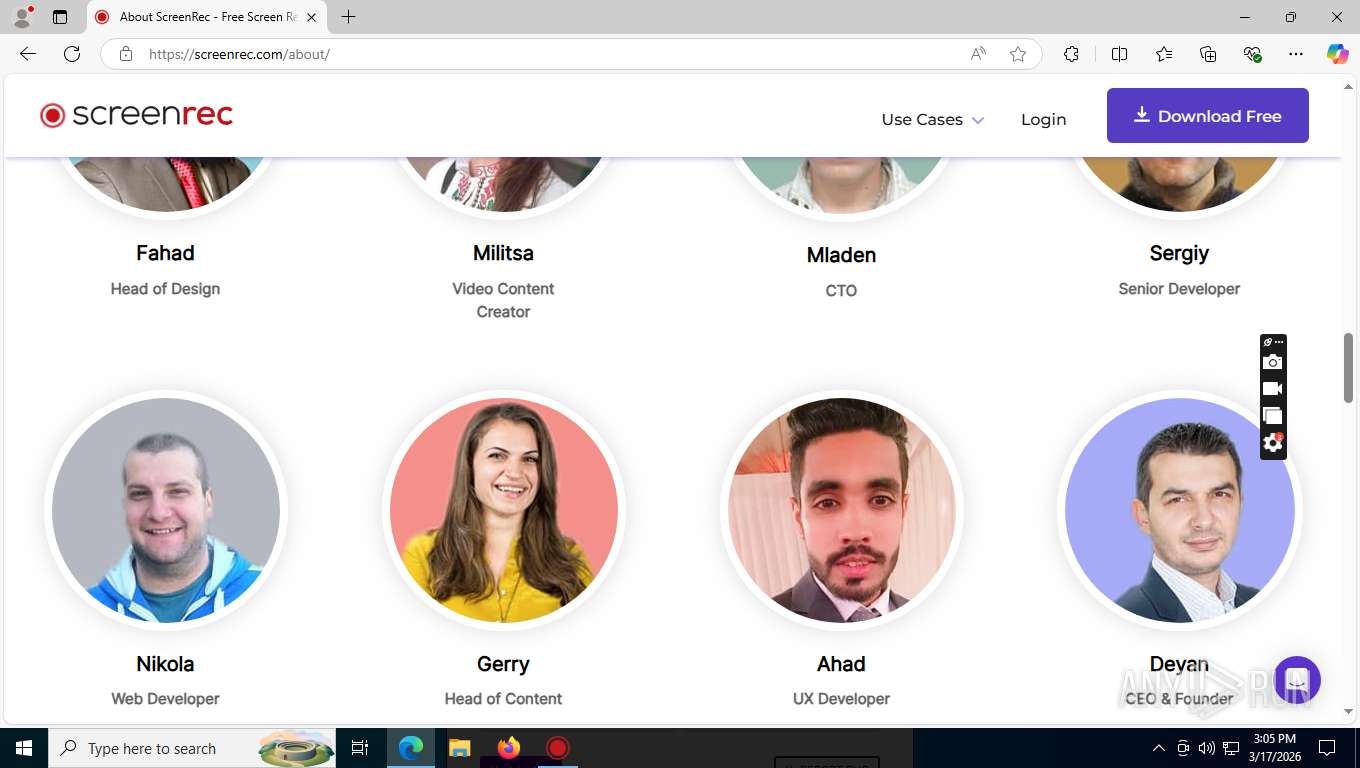Viewport: 1360px width, 768px height.
Task: Expand Use Cases dropdown
Action: tap(933, 119)
